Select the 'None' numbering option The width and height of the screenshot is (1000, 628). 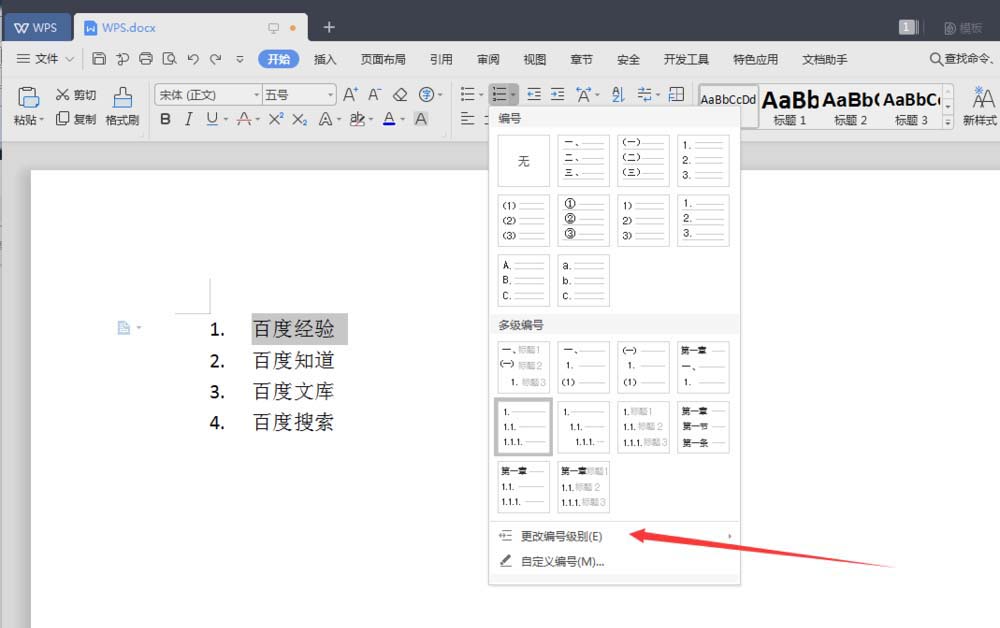click(523, 161)
